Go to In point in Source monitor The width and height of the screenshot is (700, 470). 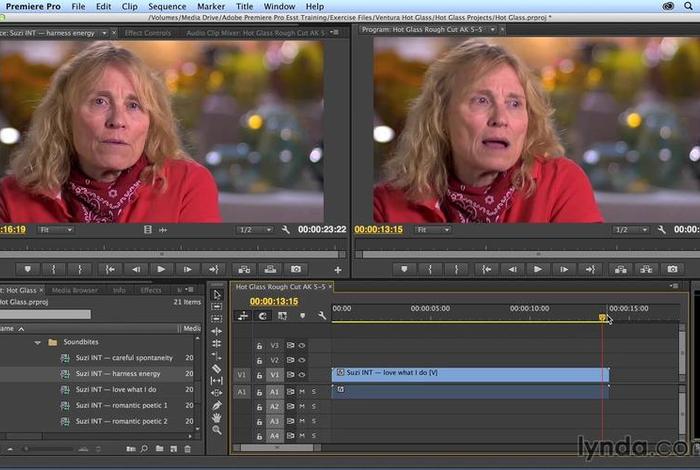(x=110, y=269)
